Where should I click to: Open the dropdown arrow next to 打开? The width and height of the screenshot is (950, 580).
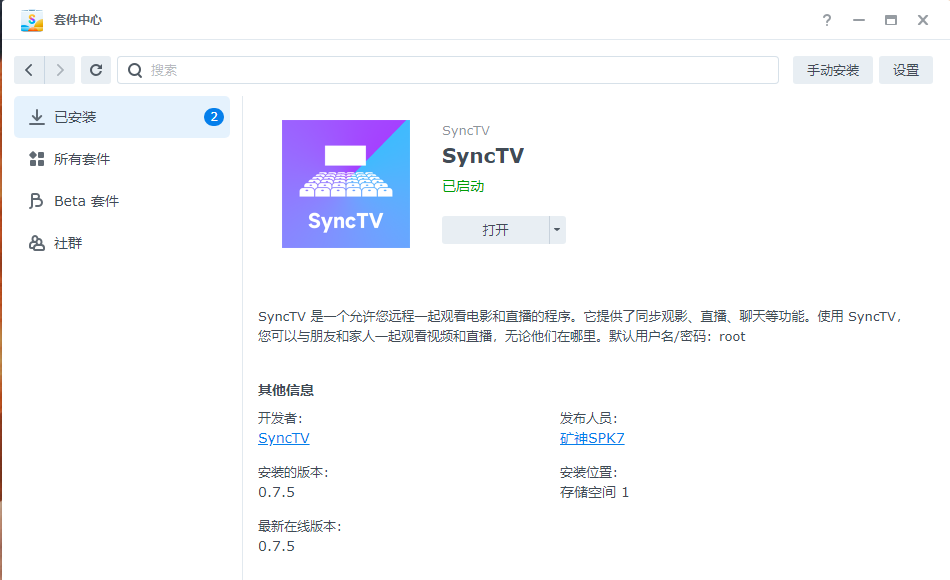557,229
